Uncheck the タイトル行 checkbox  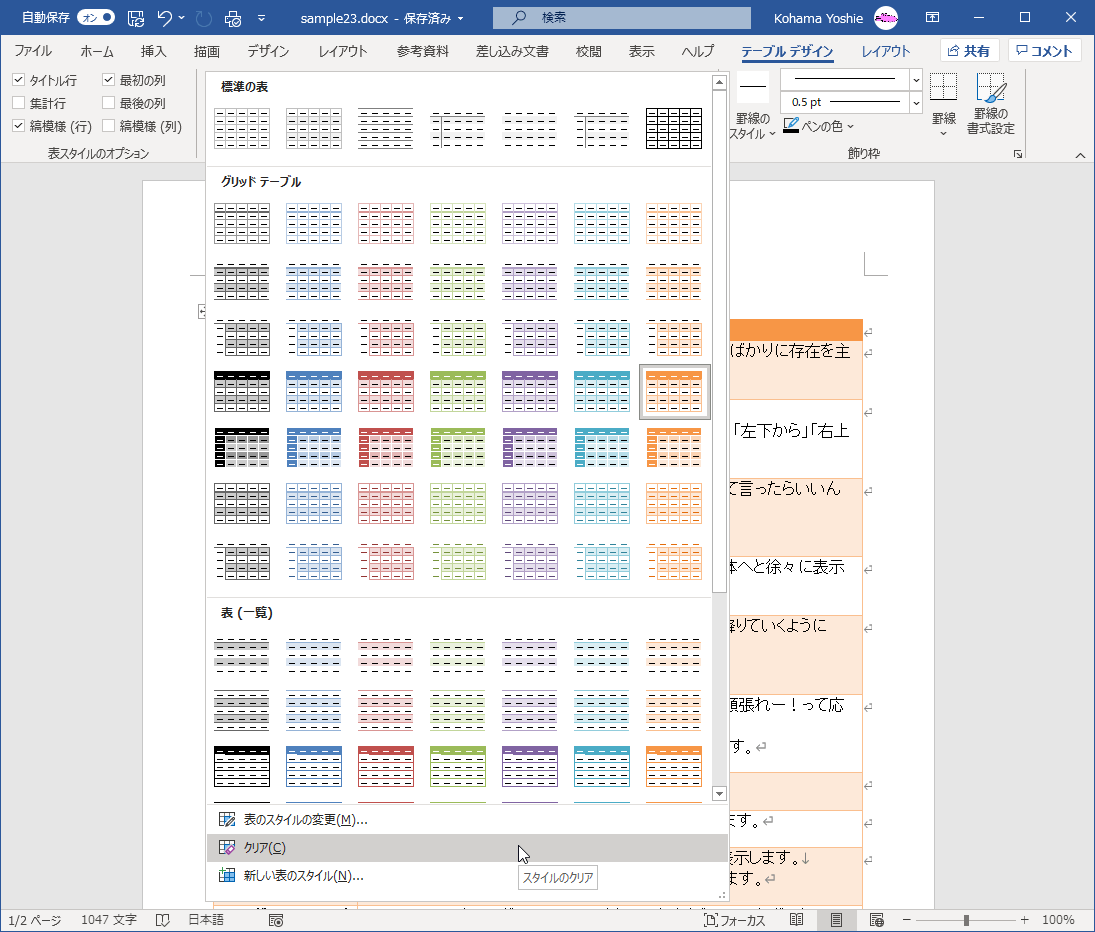tap(19, 80)
